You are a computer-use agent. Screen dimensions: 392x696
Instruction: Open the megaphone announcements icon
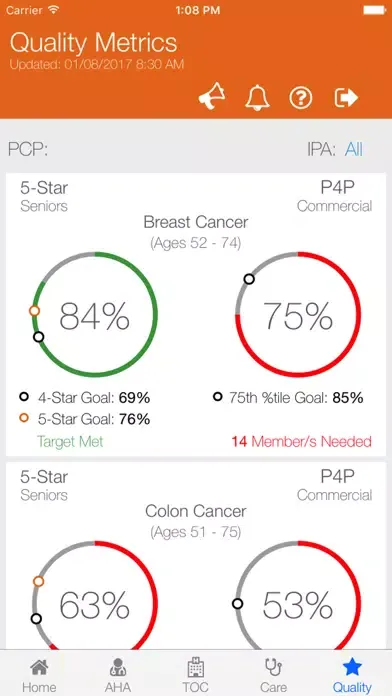(212, 96)
